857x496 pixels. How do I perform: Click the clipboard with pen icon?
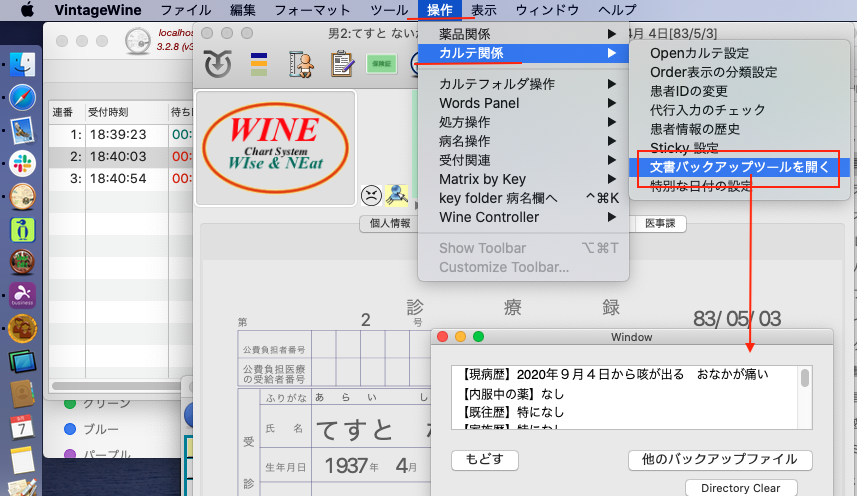point(343,65)
